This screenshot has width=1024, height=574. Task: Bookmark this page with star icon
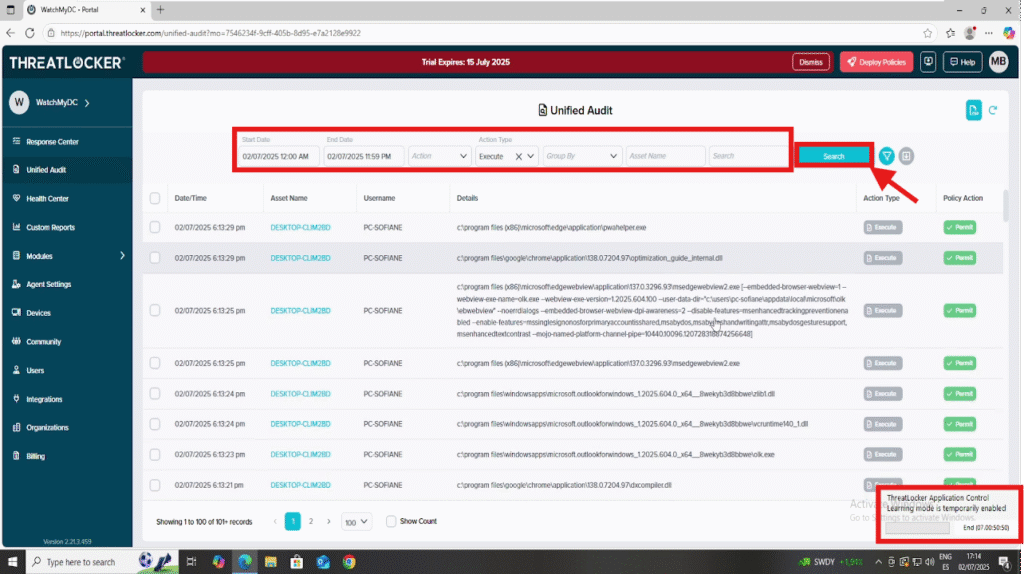[x=927, y=33]
